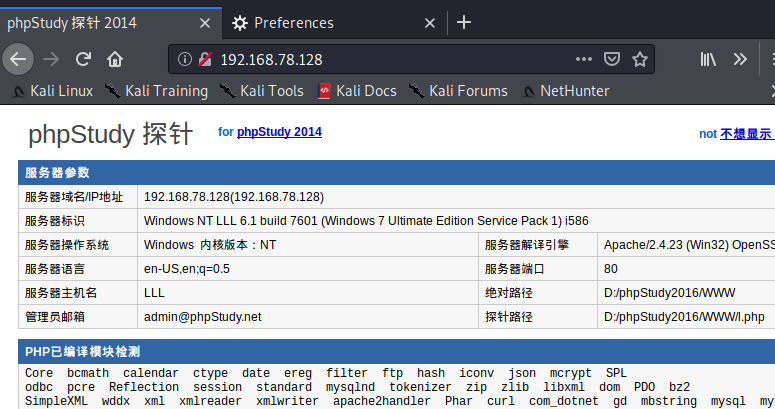This screenshot has width=775, height=409.
Task: Click the en-US,en;q=0.5 value
Action: (x=187, y=269)
